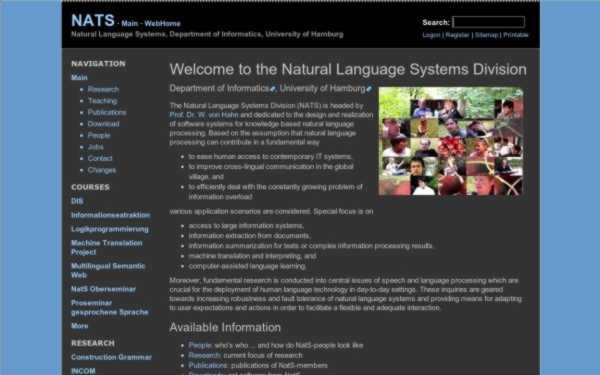This screenshot has height=375, width=600.
Task: Go to Teaching in navigation list
Action: 103,101
